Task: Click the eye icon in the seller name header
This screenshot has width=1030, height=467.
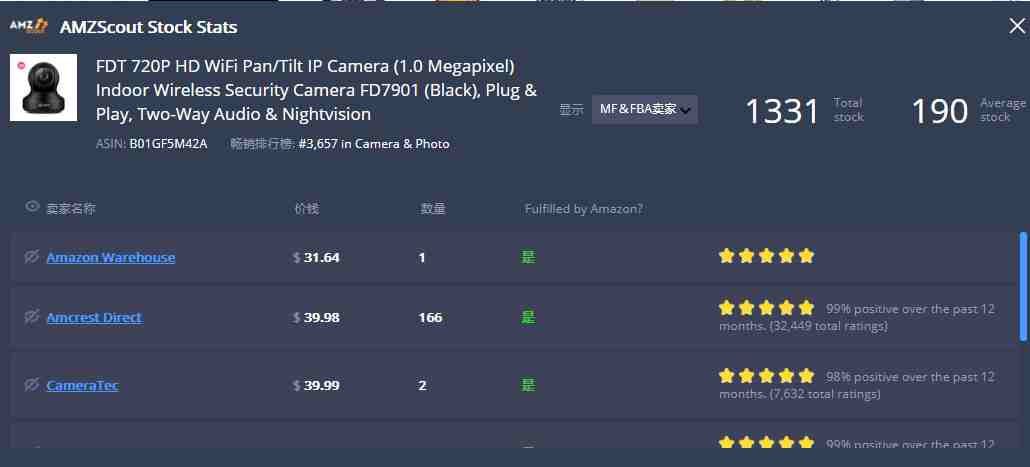Action: point(32,207)
